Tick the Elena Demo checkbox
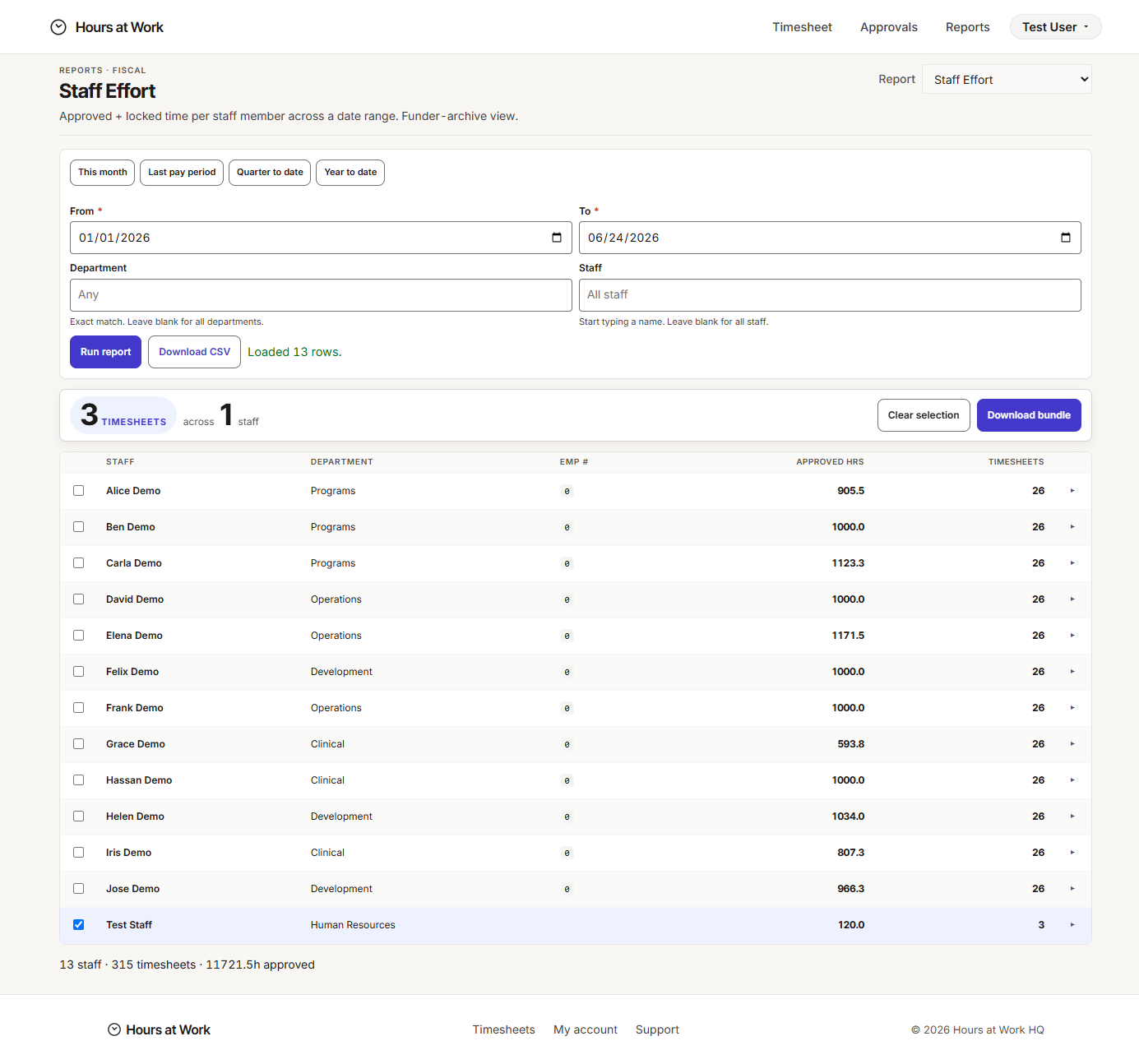1139x1064 pixels. pyautogui.click(x=79, y=636)
